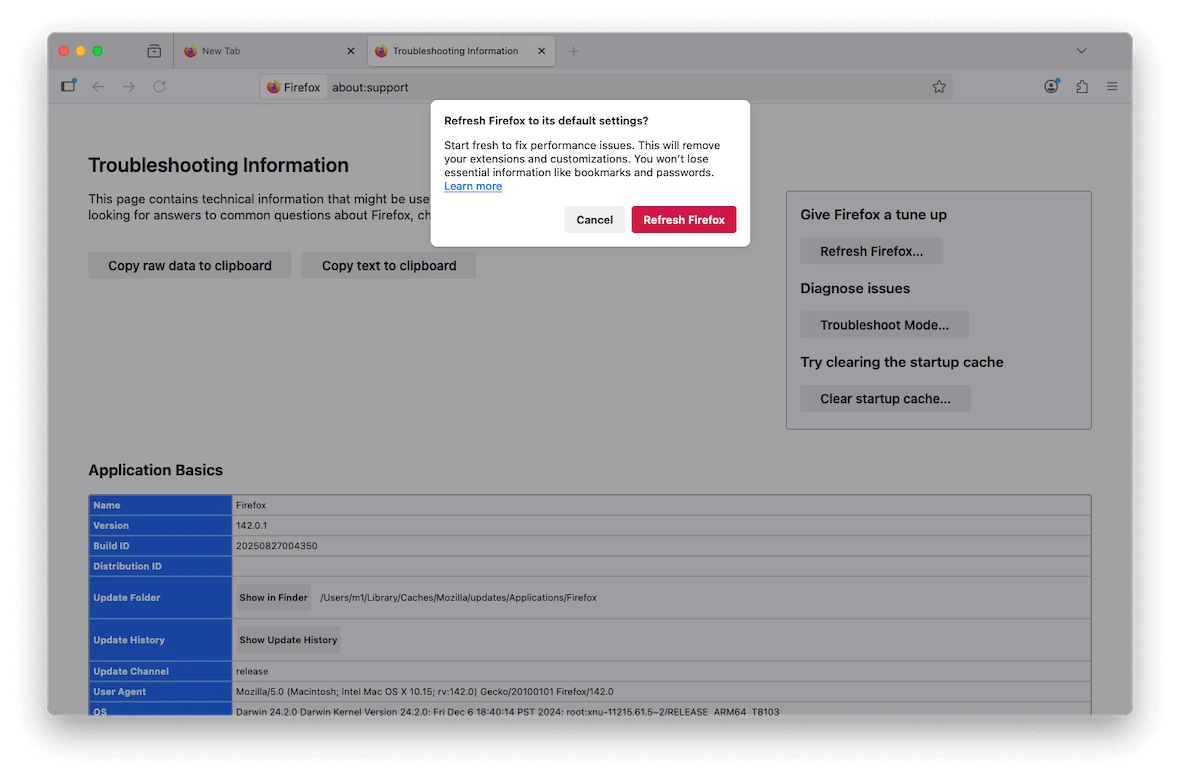
Task: Select the Build ID value 20250827004350
Action: [x=276, y=546]
